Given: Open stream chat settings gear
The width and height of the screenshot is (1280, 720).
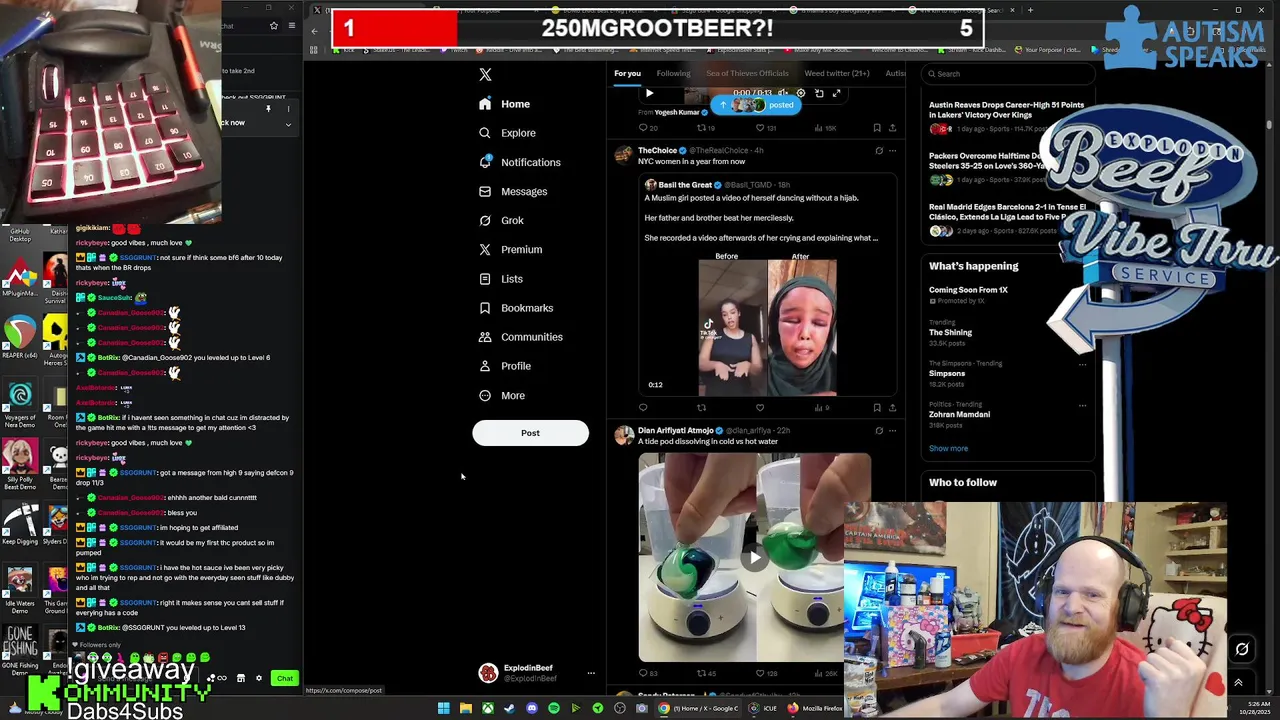Looking at the screenshot, I should point(258,679).
